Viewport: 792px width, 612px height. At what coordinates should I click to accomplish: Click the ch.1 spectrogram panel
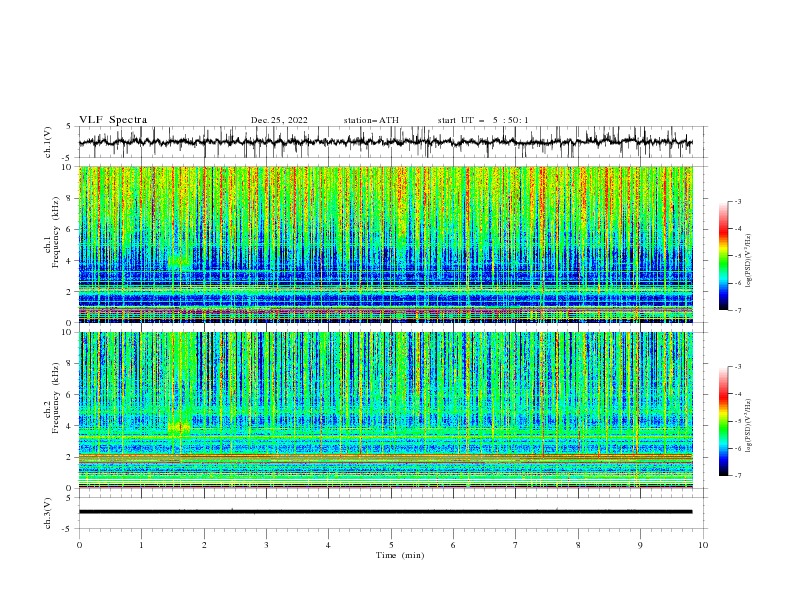(x=386, y=244)
